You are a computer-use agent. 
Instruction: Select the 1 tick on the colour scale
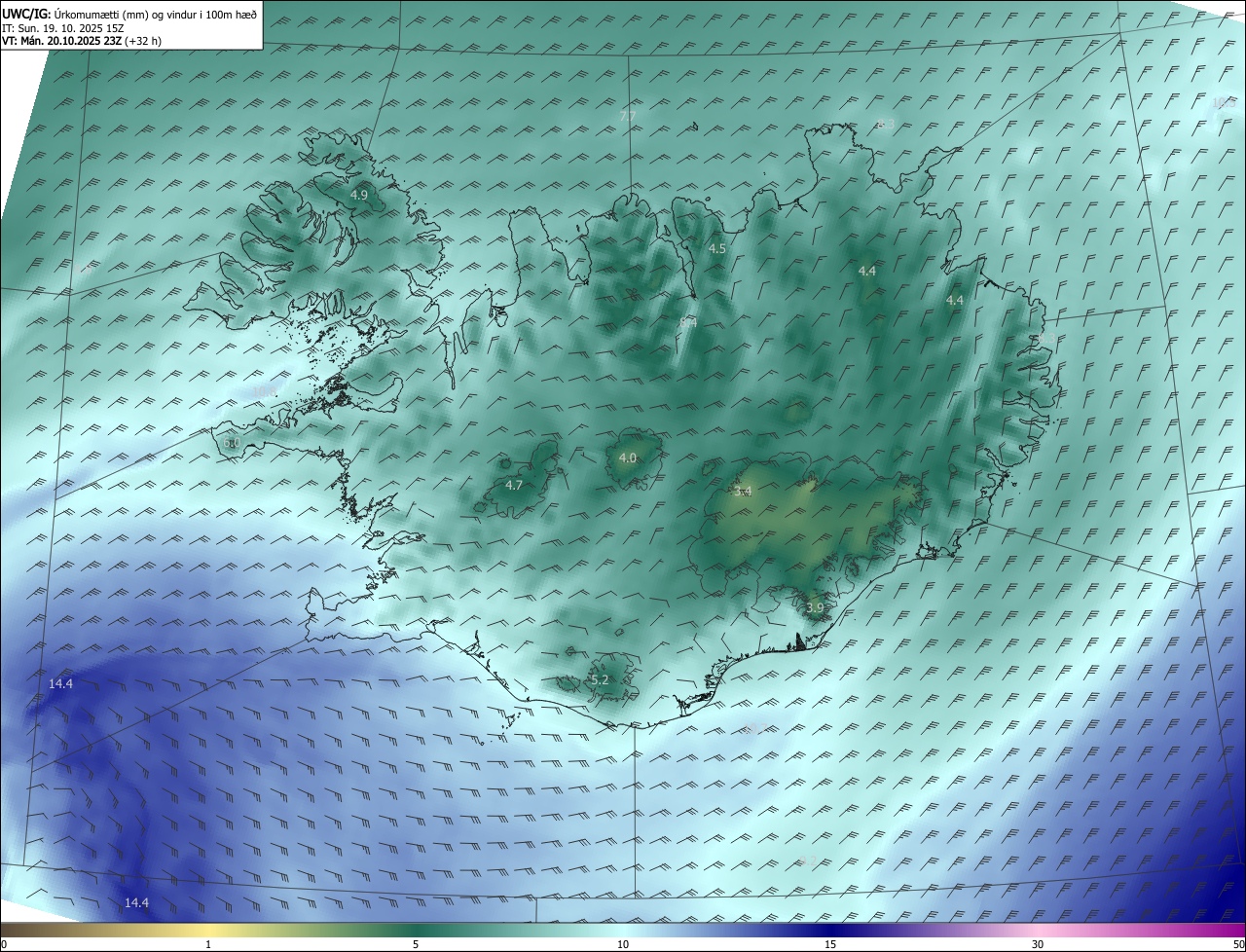click(208, 944)
